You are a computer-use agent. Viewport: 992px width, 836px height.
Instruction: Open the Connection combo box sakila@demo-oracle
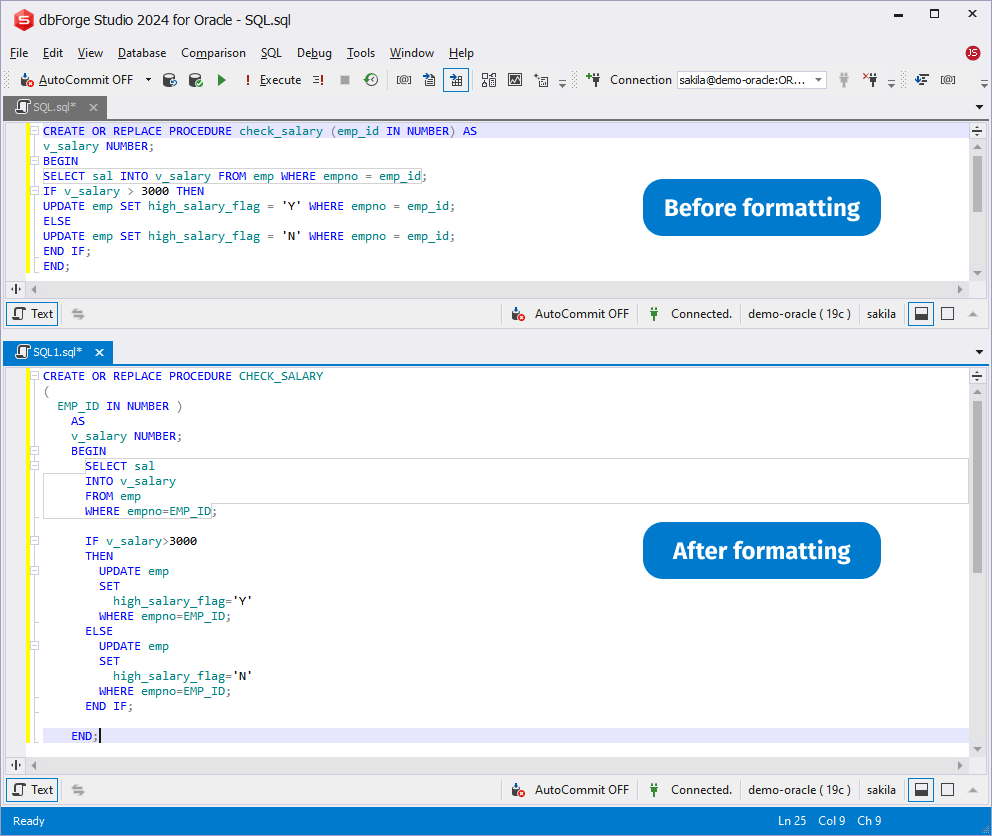[752, 80]
